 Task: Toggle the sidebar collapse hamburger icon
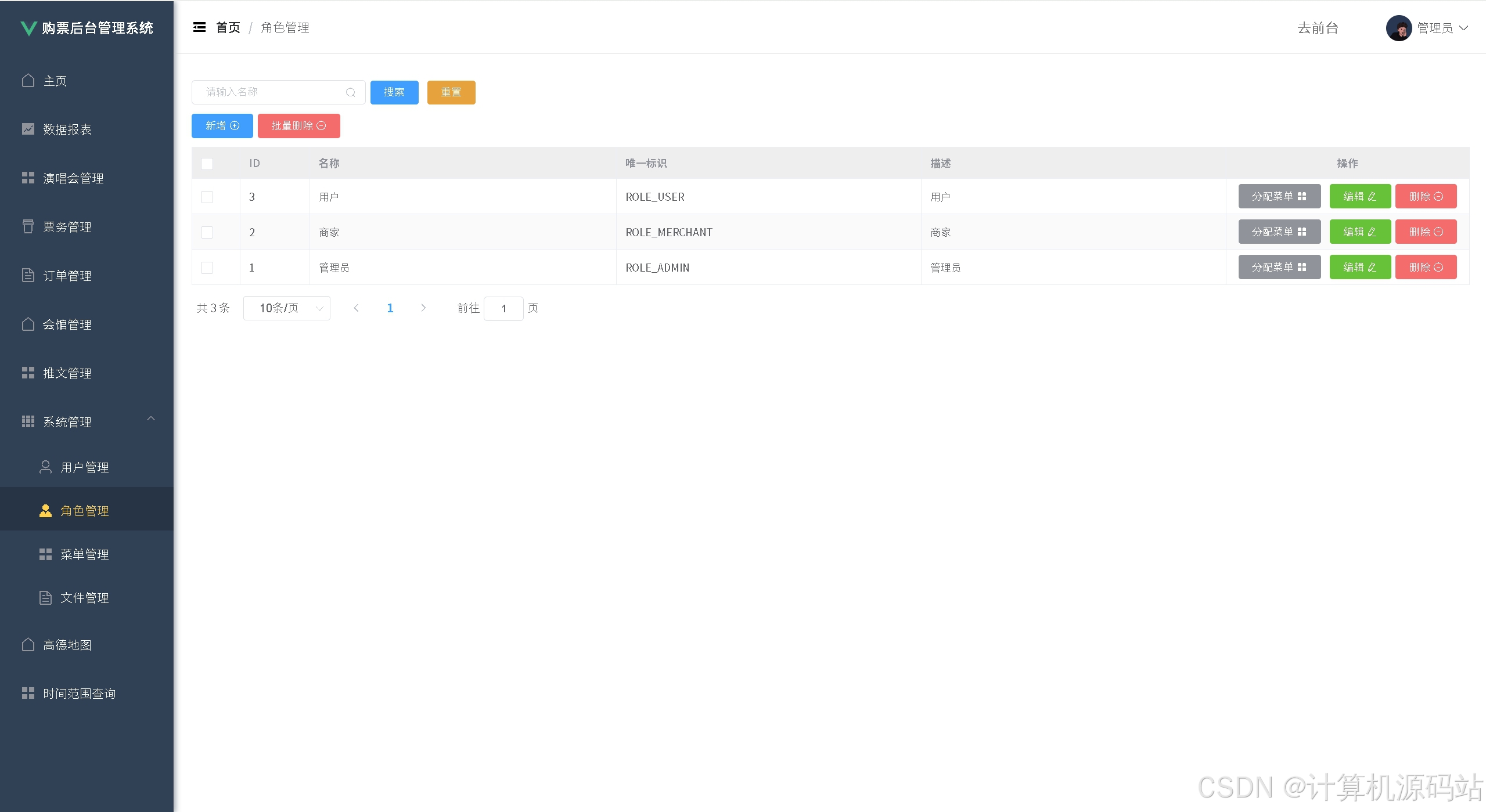pos(199,27)
